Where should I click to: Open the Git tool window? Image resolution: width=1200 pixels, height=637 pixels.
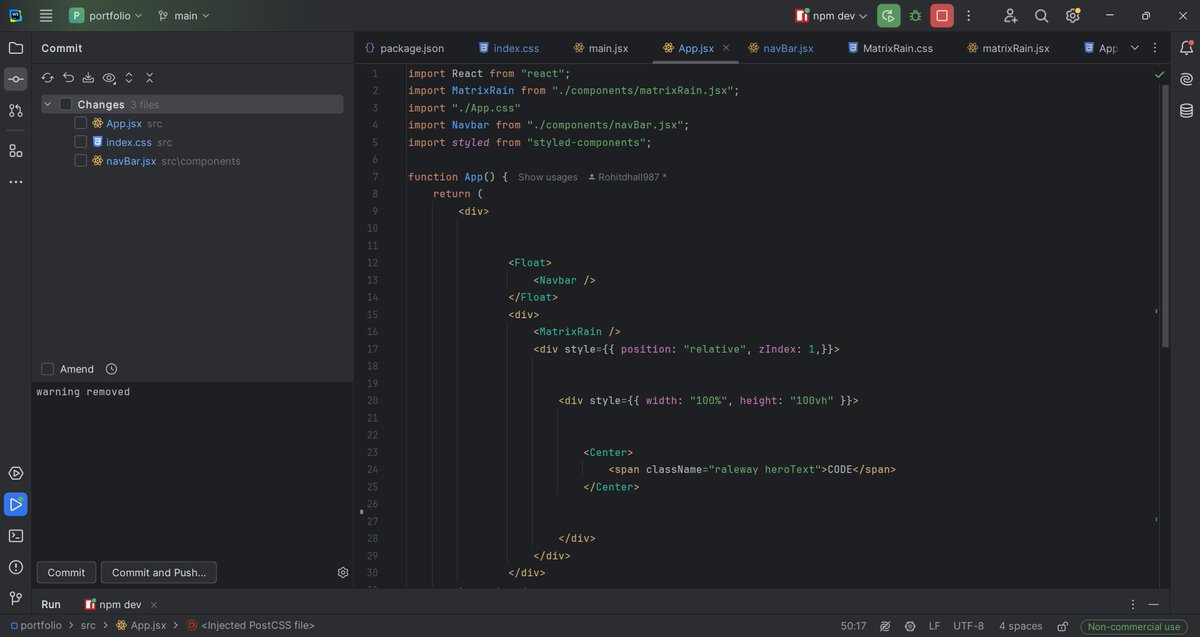coord(16,598)
